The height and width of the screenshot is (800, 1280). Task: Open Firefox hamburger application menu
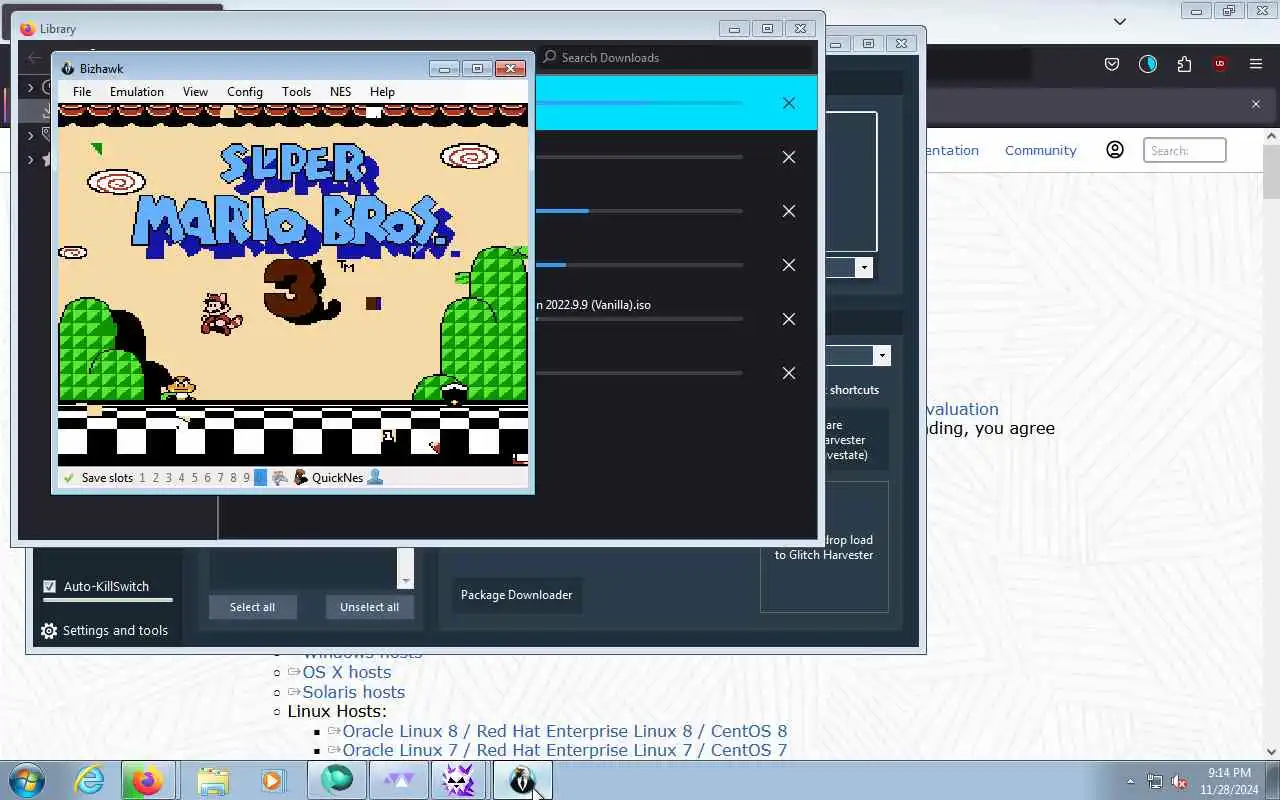[x=1256, y=64]
